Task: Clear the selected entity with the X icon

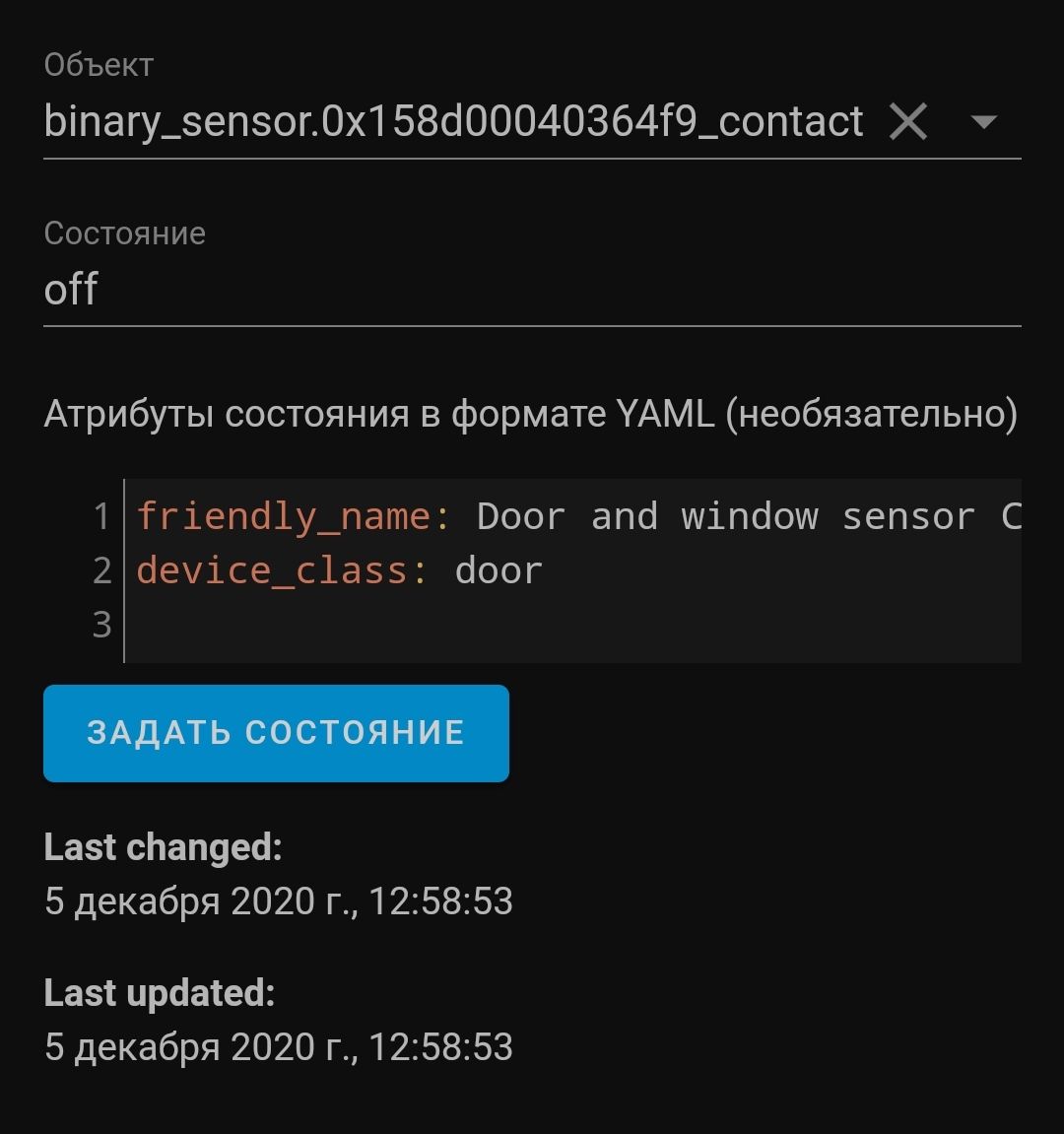Action: click(907, 122)
